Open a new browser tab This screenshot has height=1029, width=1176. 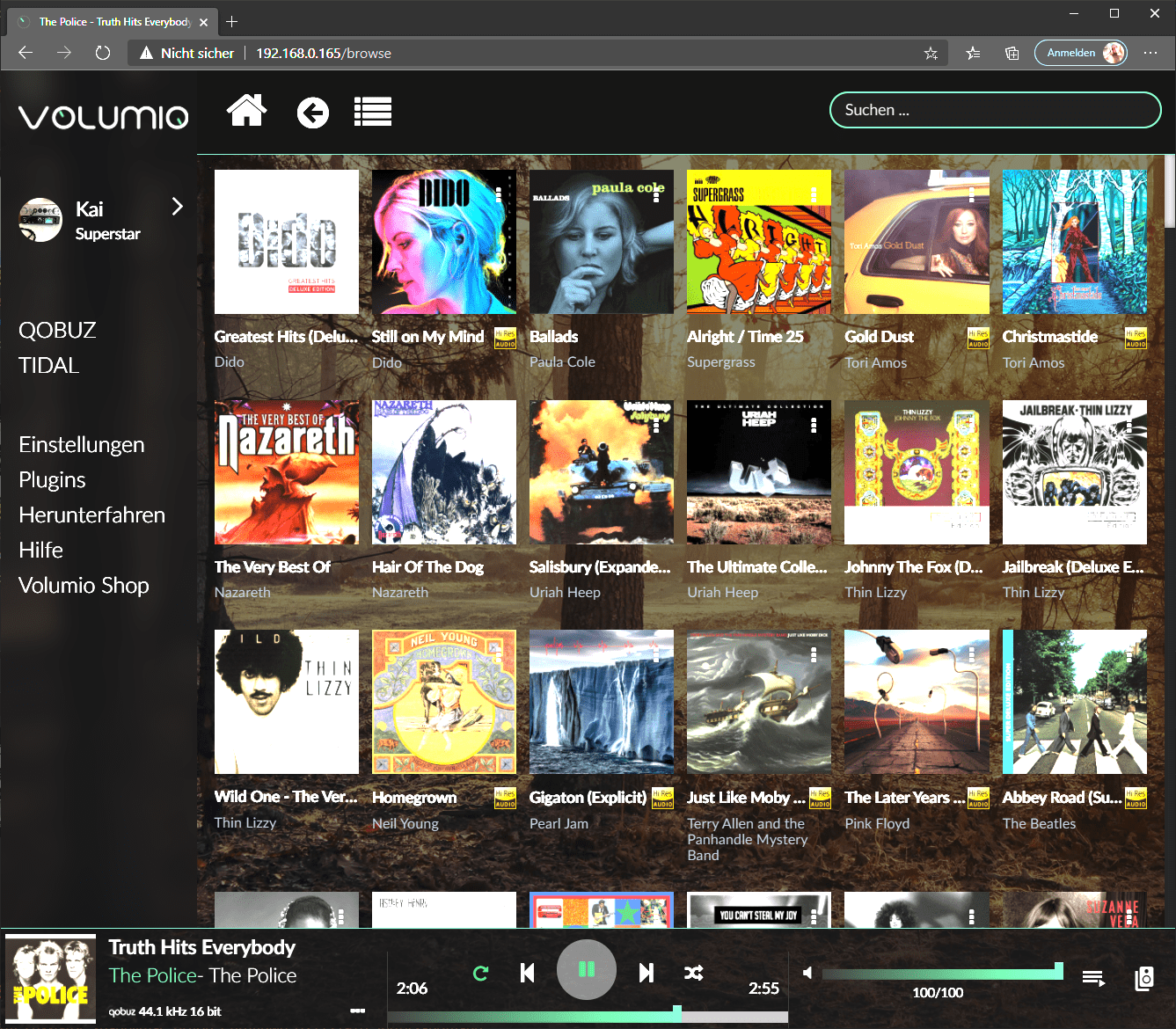[x=232, y=21]
